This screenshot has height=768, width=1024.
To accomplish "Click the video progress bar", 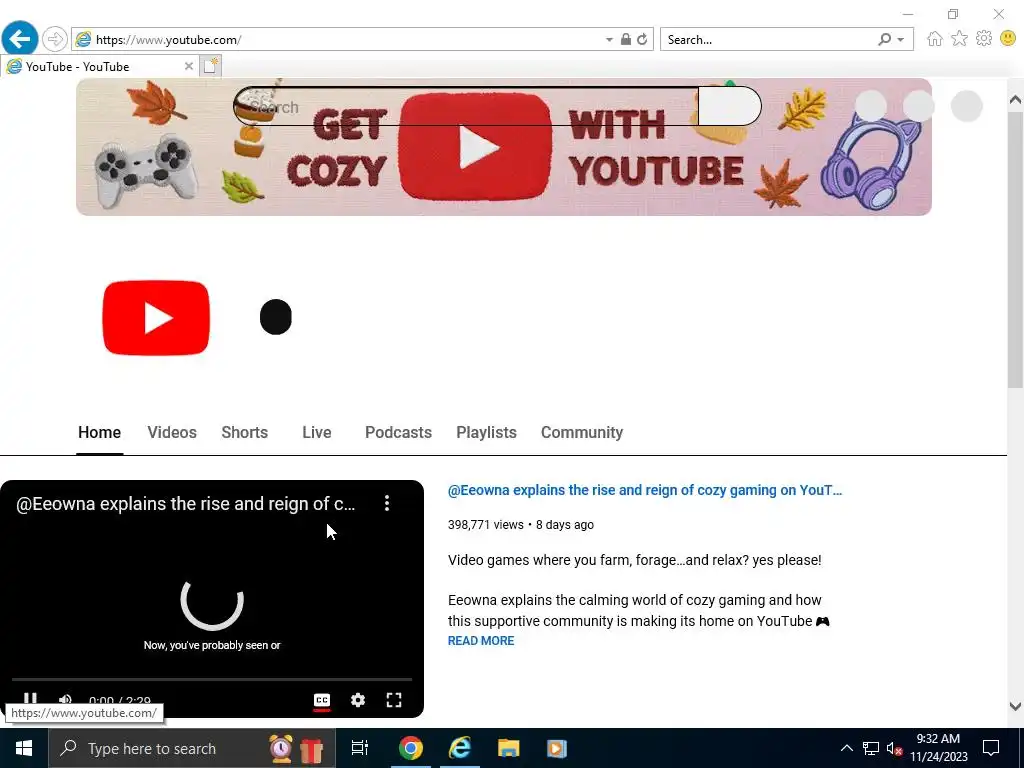I will pyautogui.click(x=212, y=680).
